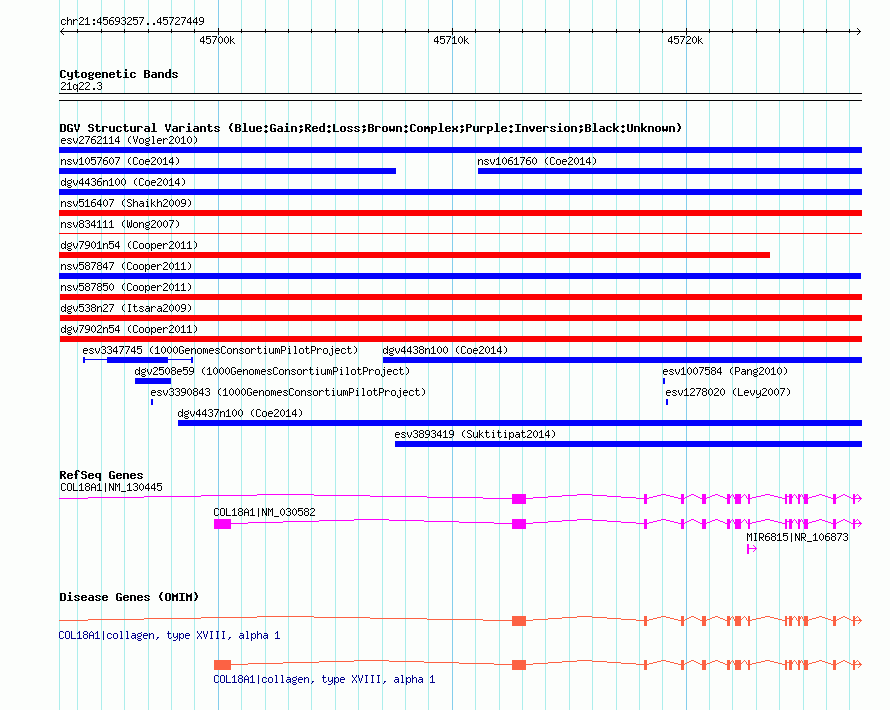Select the 21q22.3 band label
The image size is (890, 710).
tap(81, 86)
